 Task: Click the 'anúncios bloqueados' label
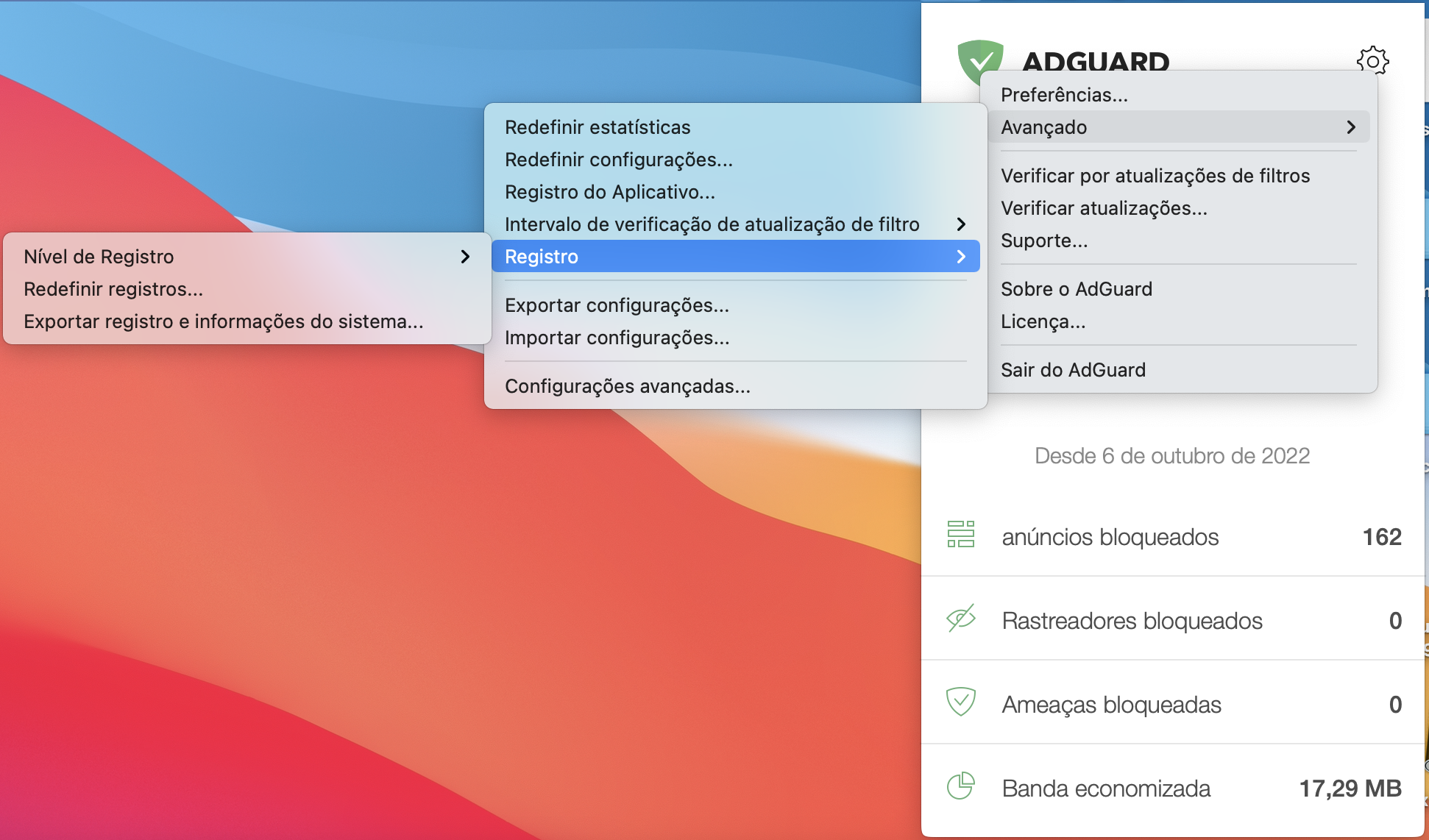click(1110, 537)
